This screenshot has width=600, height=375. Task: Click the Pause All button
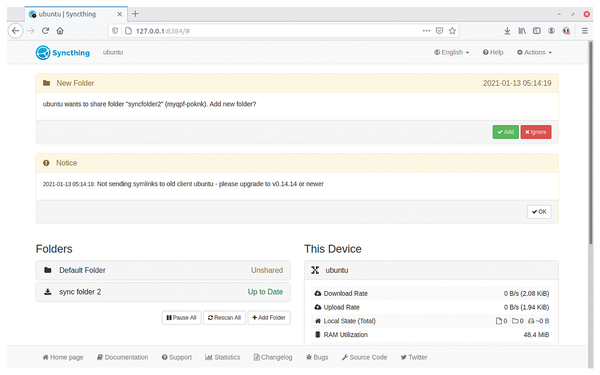tap(181, 318)
